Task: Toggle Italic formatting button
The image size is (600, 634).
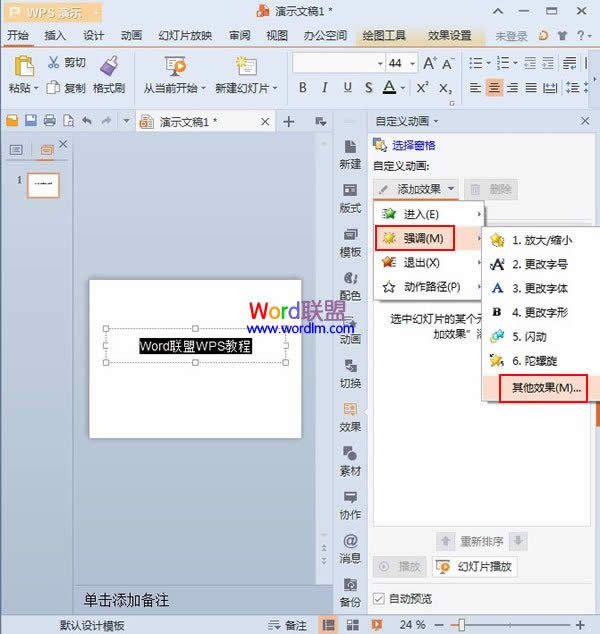Action: click(x=325, y=88)
